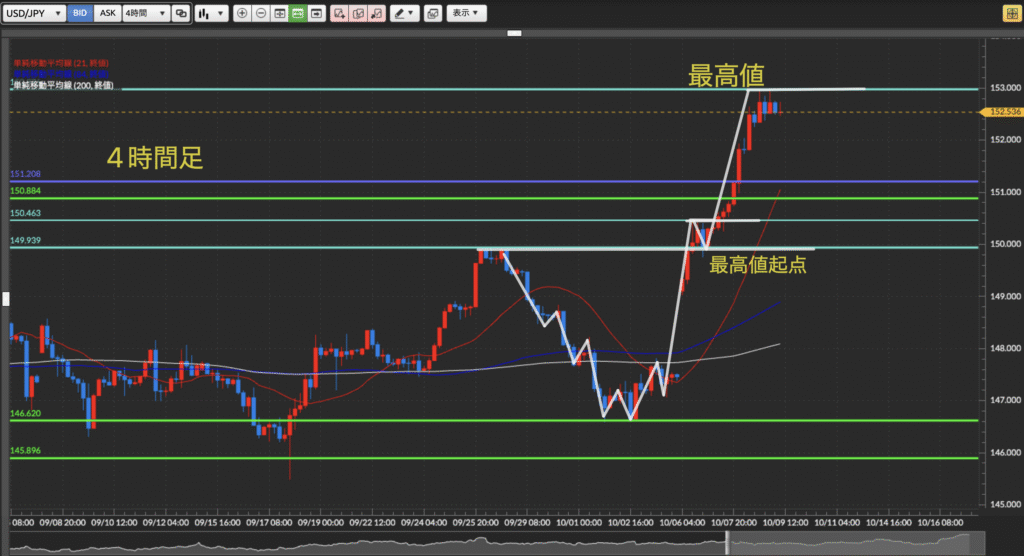Switch price display to BID
The height and width of the screenshot is (556, 1024).
click(x=82, y=14)
